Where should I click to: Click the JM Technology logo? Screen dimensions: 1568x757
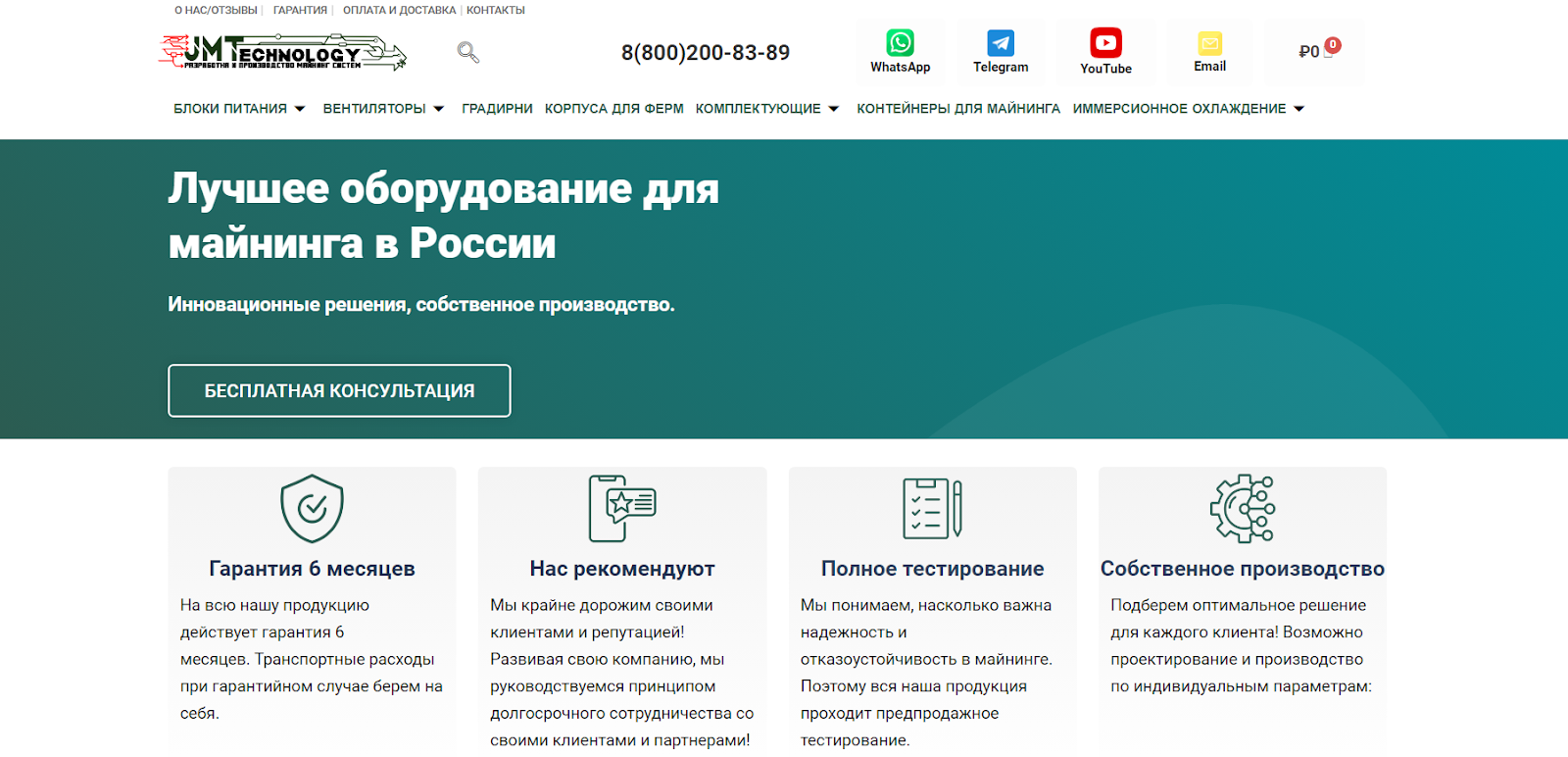pos(283,53)
